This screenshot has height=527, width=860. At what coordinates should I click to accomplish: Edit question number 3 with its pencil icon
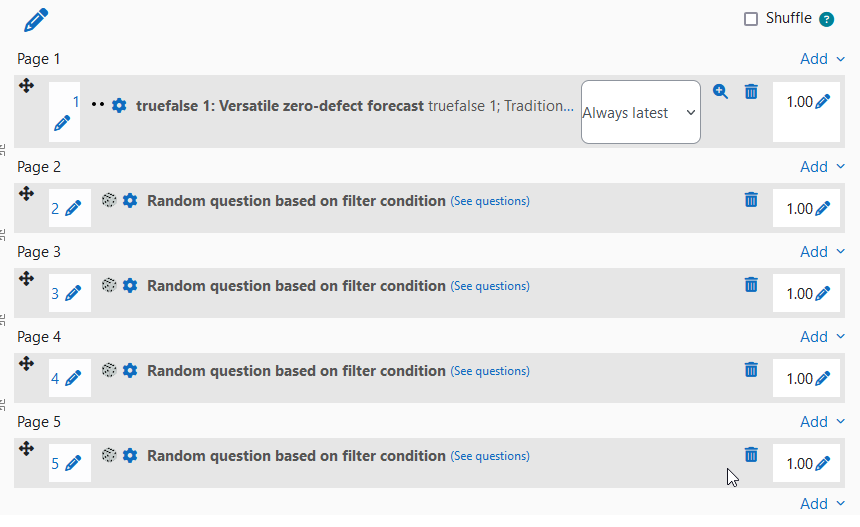[x=73, y=293]
